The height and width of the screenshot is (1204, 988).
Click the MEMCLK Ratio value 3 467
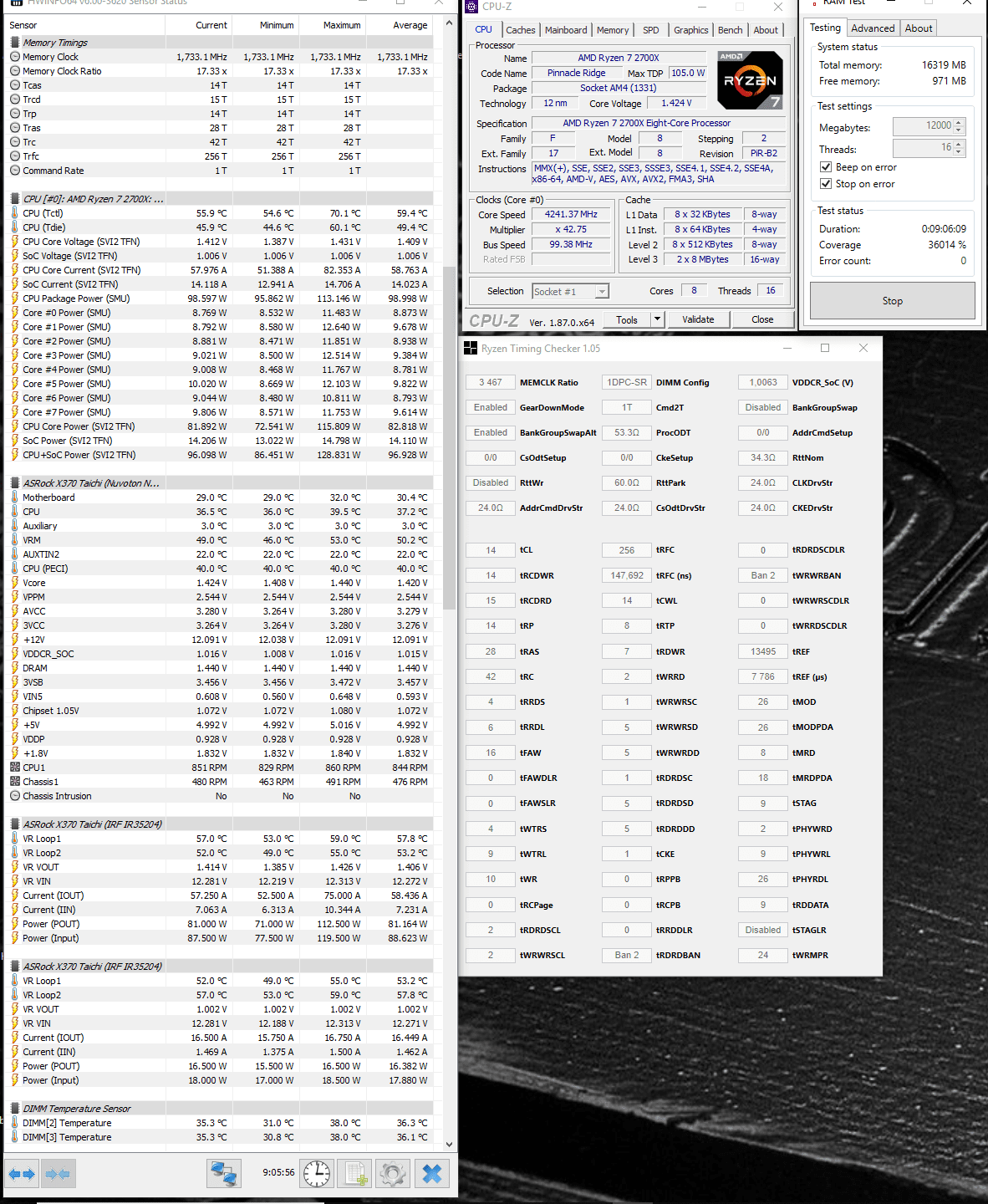pyautogui.click(x=491, y=382)
